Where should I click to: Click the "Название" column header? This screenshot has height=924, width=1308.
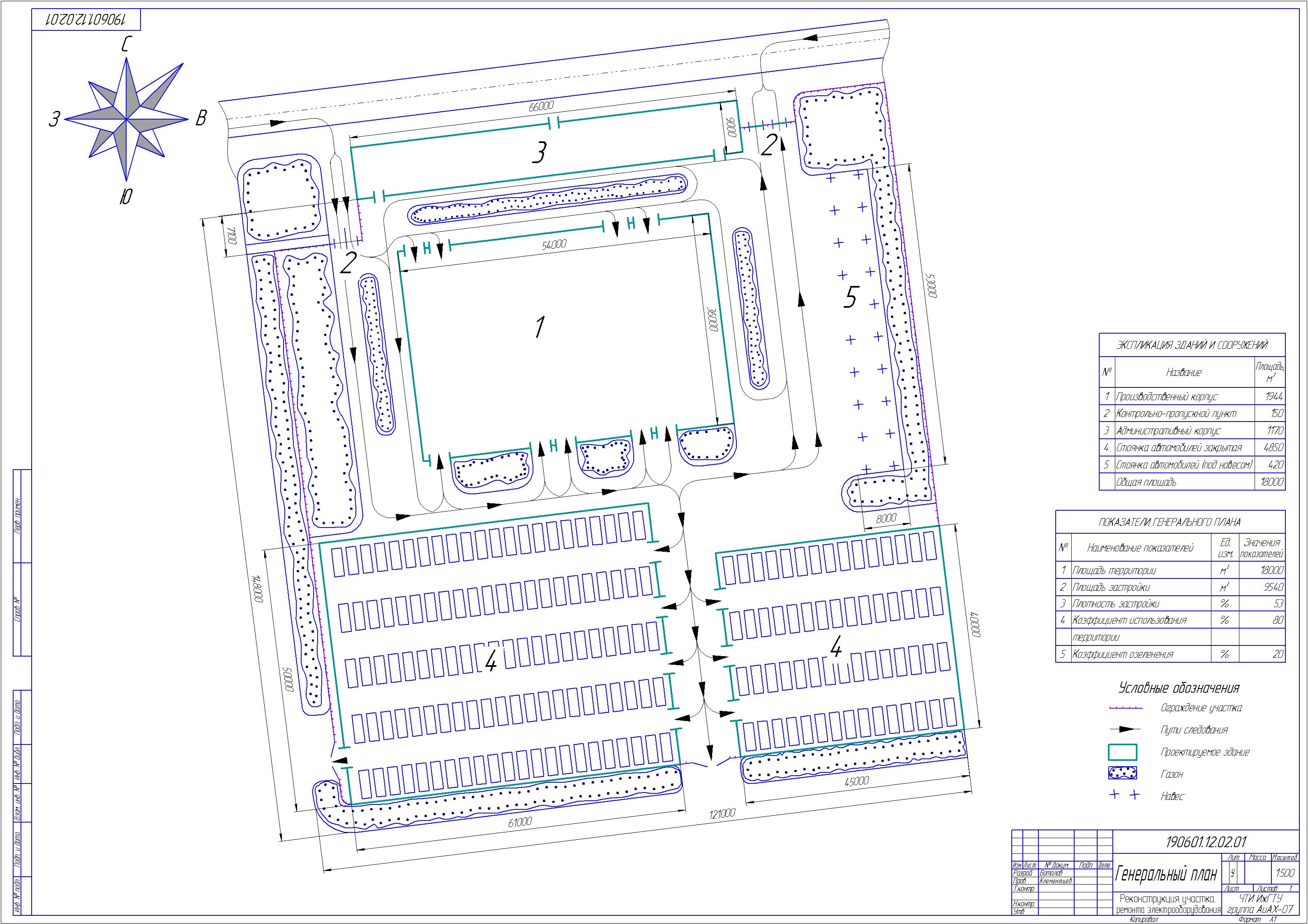[x=1184, y=373]
